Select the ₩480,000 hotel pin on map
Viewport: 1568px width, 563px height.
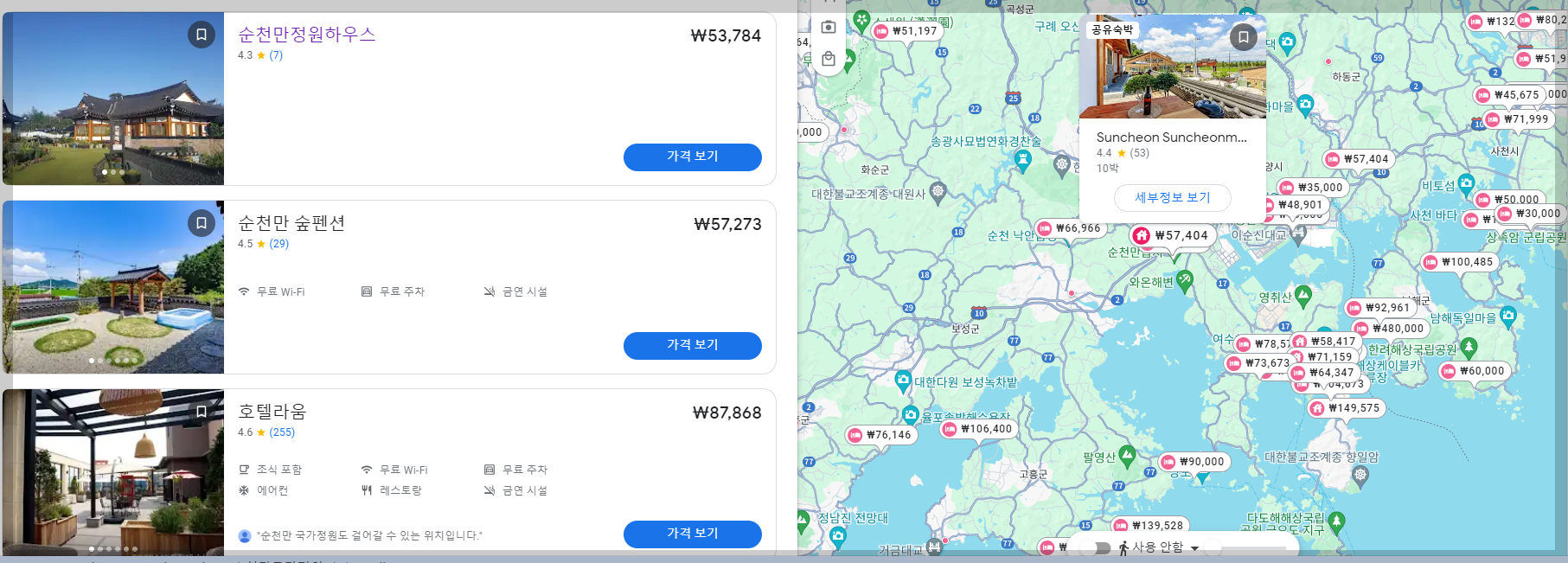pos(1390,329)
